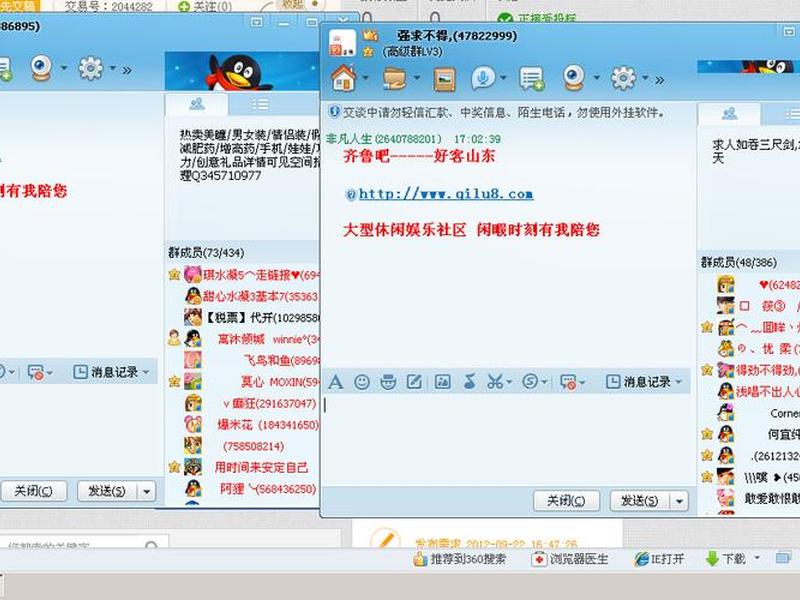
Task: Open the emoji smiley picker
Action: [x=362, y=382]
